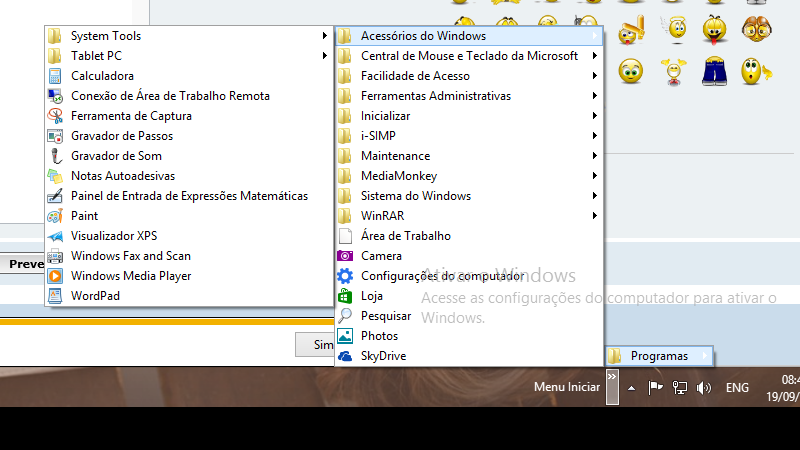Click the emoticon pointing finger right
The height and width of the screenshot is (450, 800).
tap(757, 71)
